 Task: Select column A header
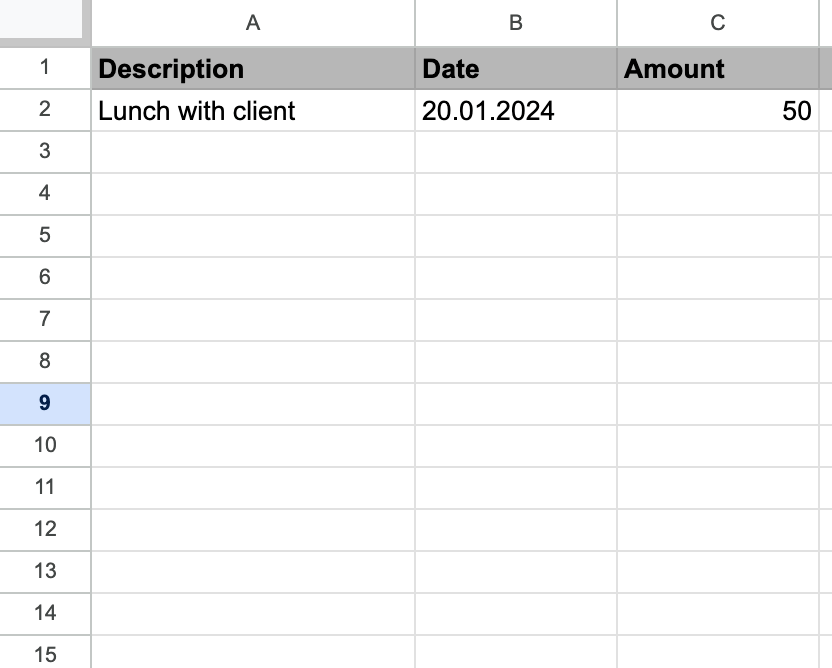[252, 22]
